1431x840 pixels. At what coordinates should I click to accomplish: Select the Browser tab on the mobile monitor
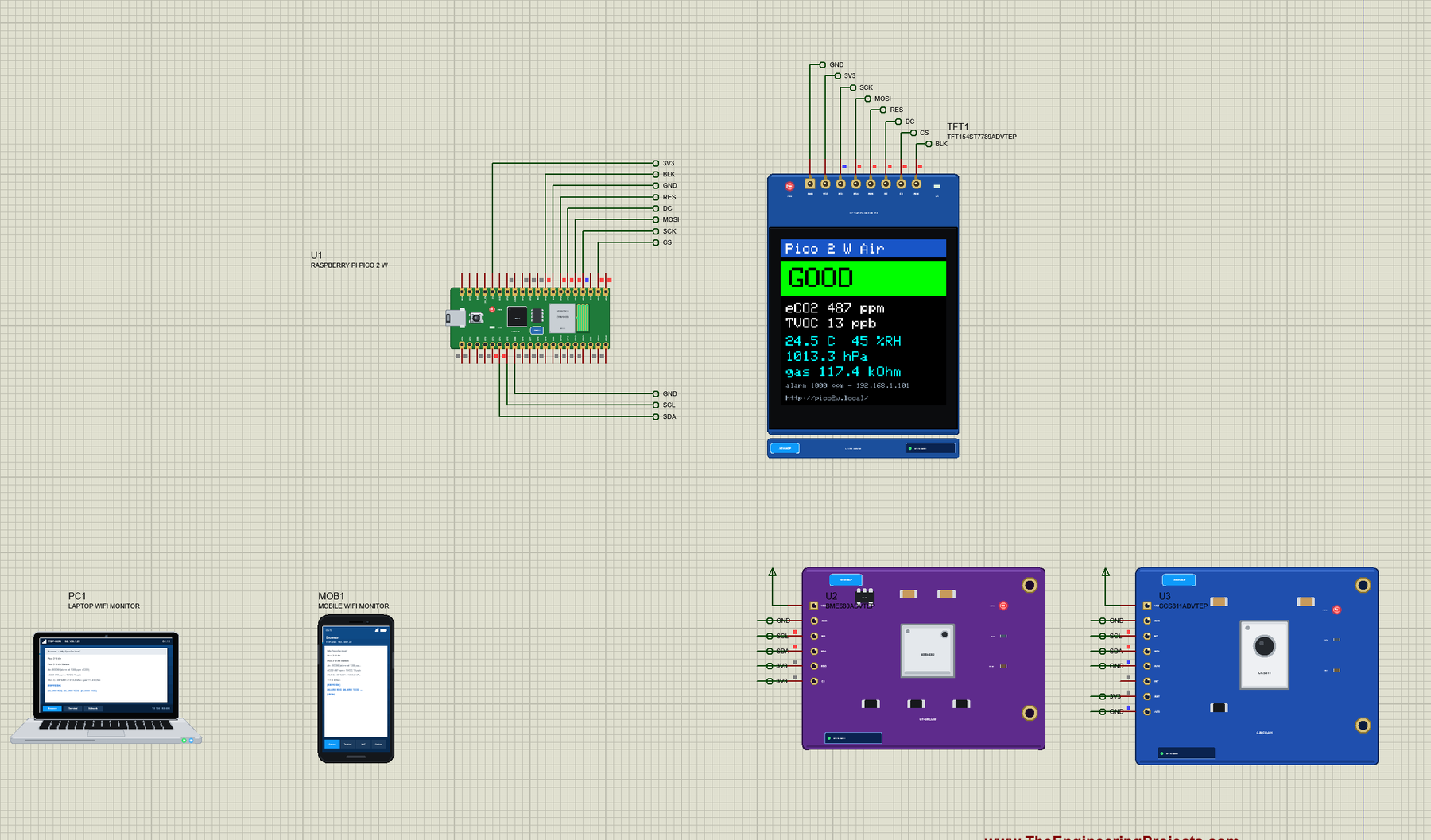point(332,744)
